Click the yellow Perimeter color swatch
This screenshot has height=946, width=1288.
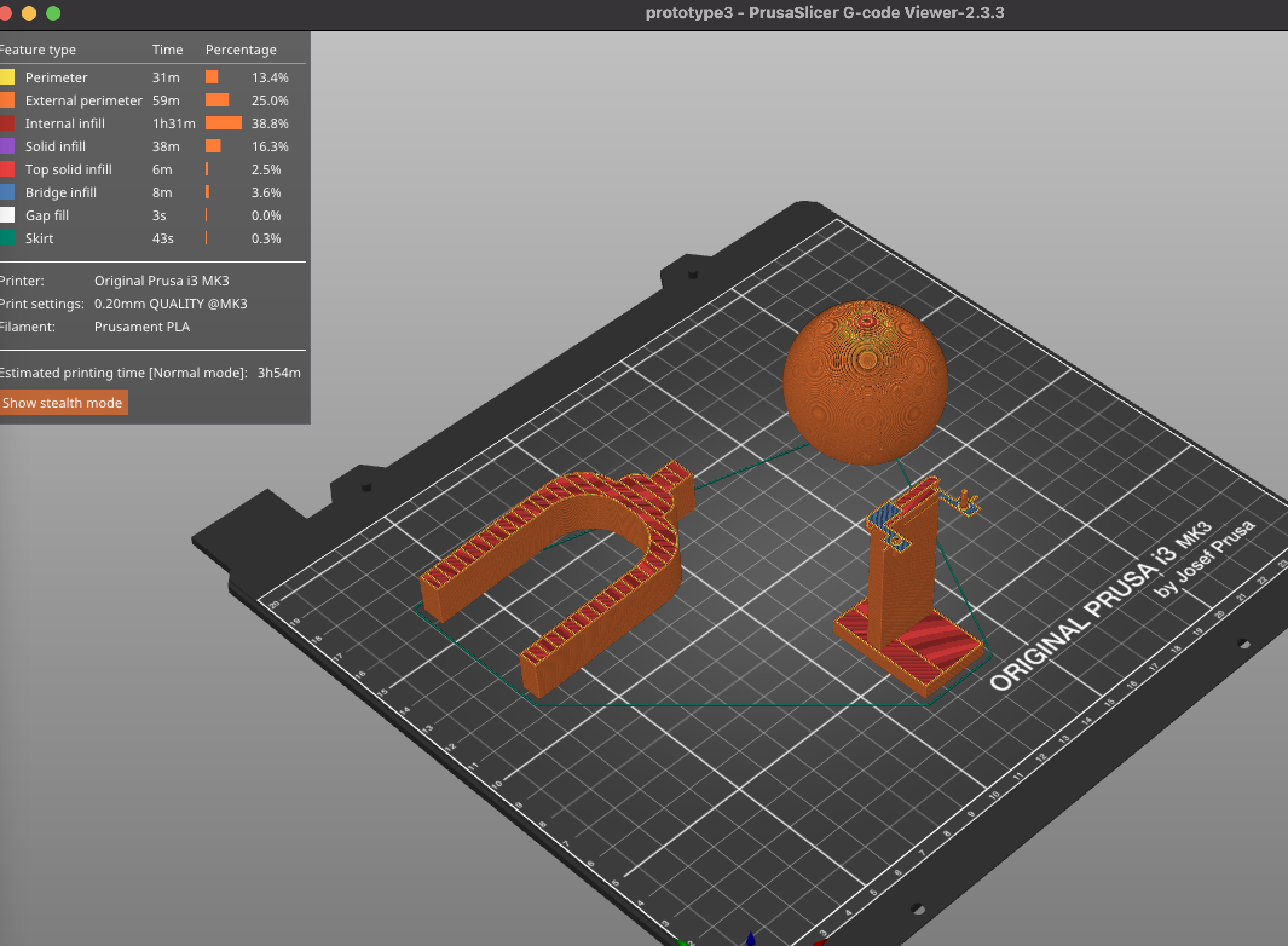7,77
